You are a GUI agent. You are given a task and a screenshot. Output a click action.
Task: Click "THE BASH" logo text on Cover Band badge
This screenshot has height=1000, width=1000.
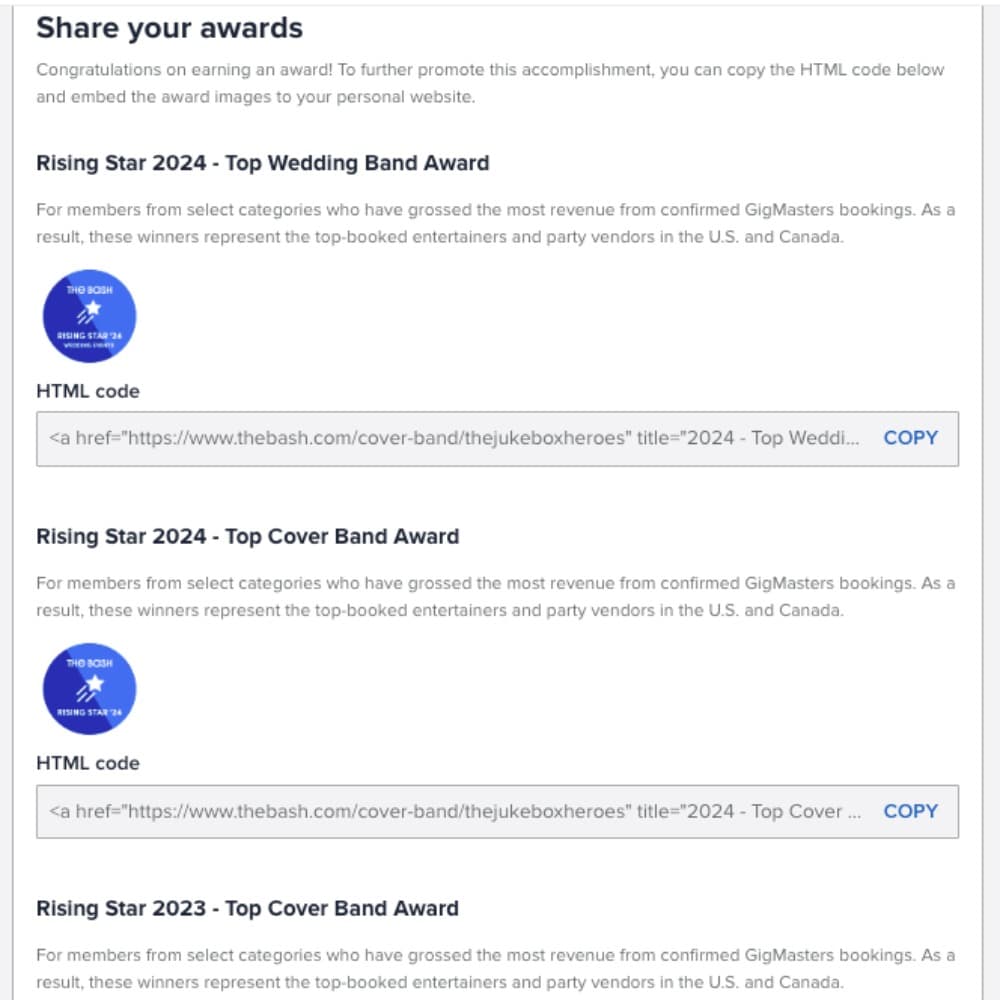point(89,663)
